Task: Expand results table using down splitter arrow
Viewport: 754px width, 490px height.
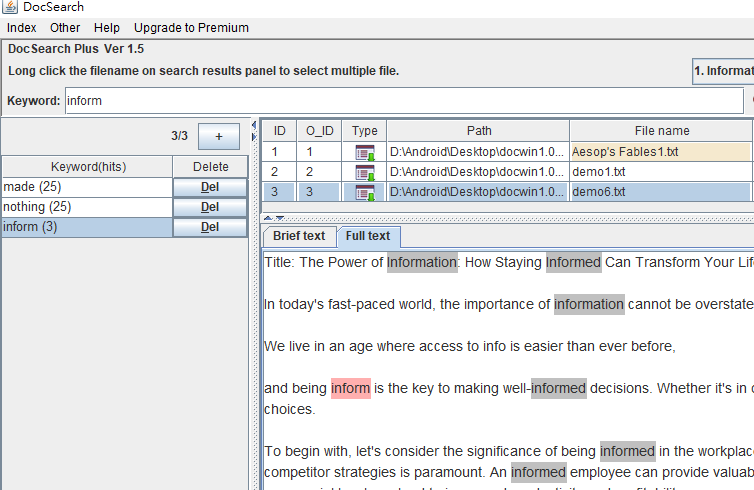Action: coord(279,217)
